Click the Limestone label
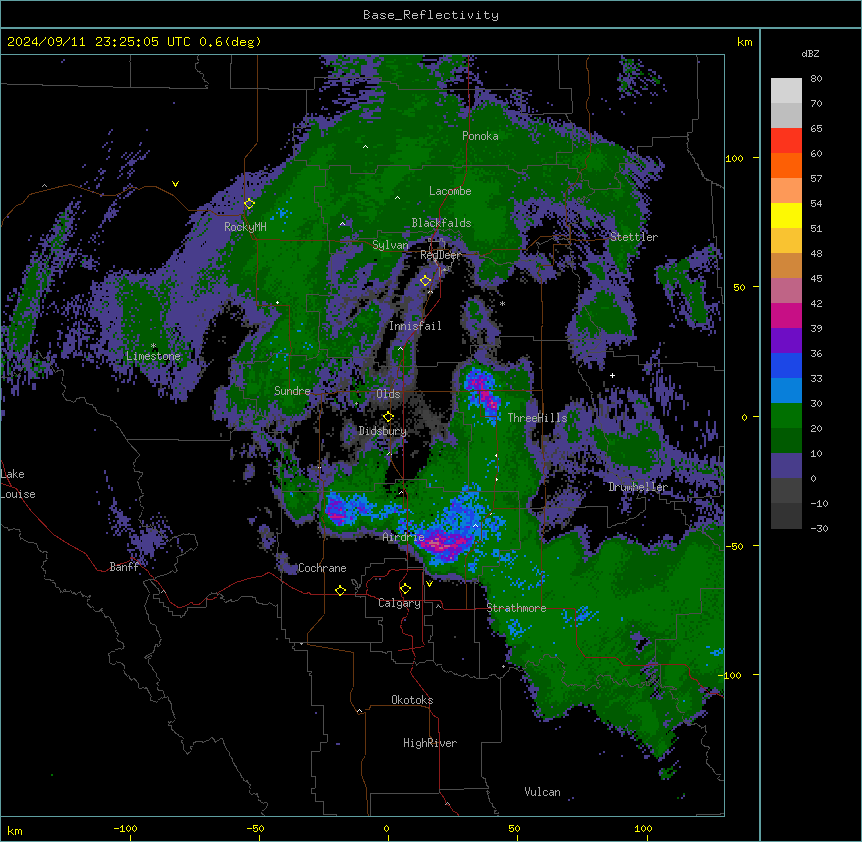Viewport: 862px width, 842px height. pos(153,356)
